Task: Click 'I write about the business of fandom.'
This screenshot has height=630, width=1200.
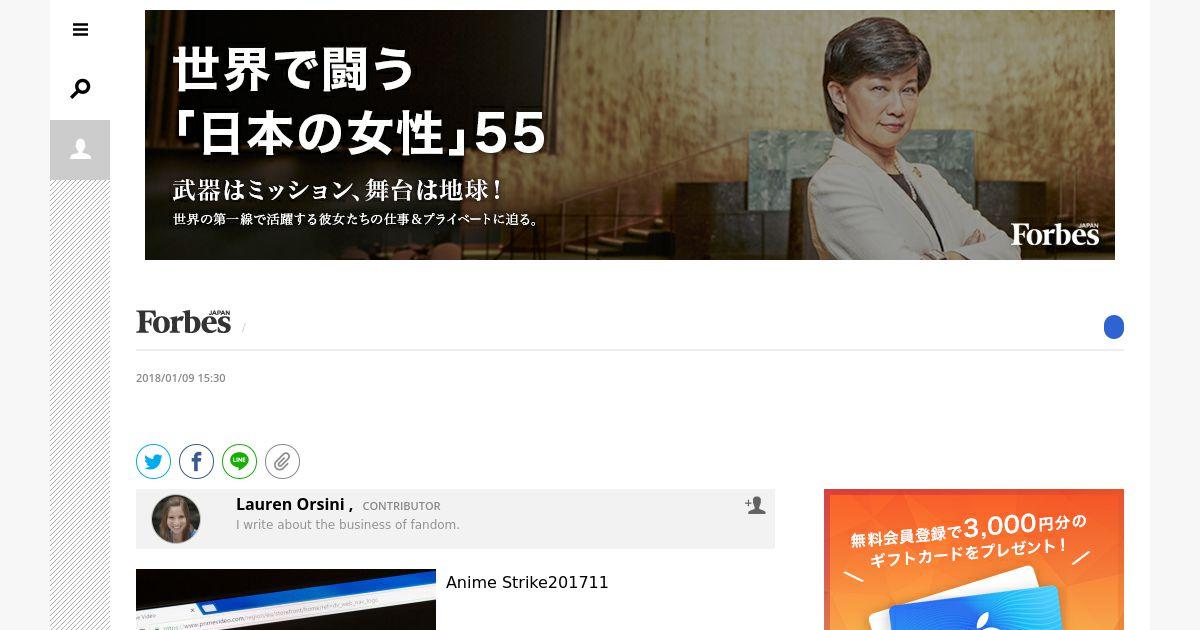Action: (x=348, y=525)
